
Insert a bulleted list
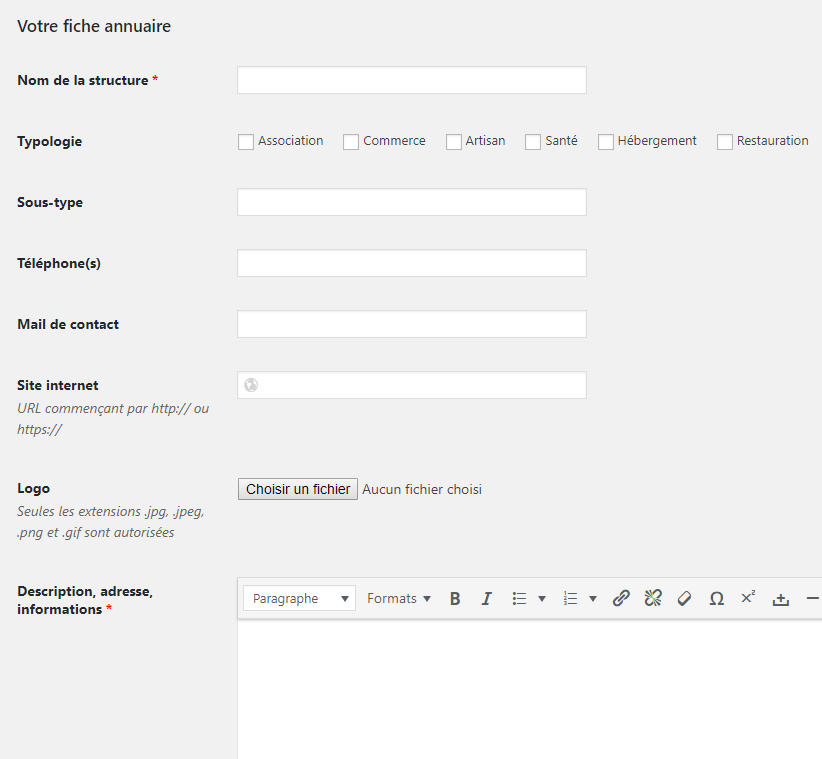click(519, 599)
